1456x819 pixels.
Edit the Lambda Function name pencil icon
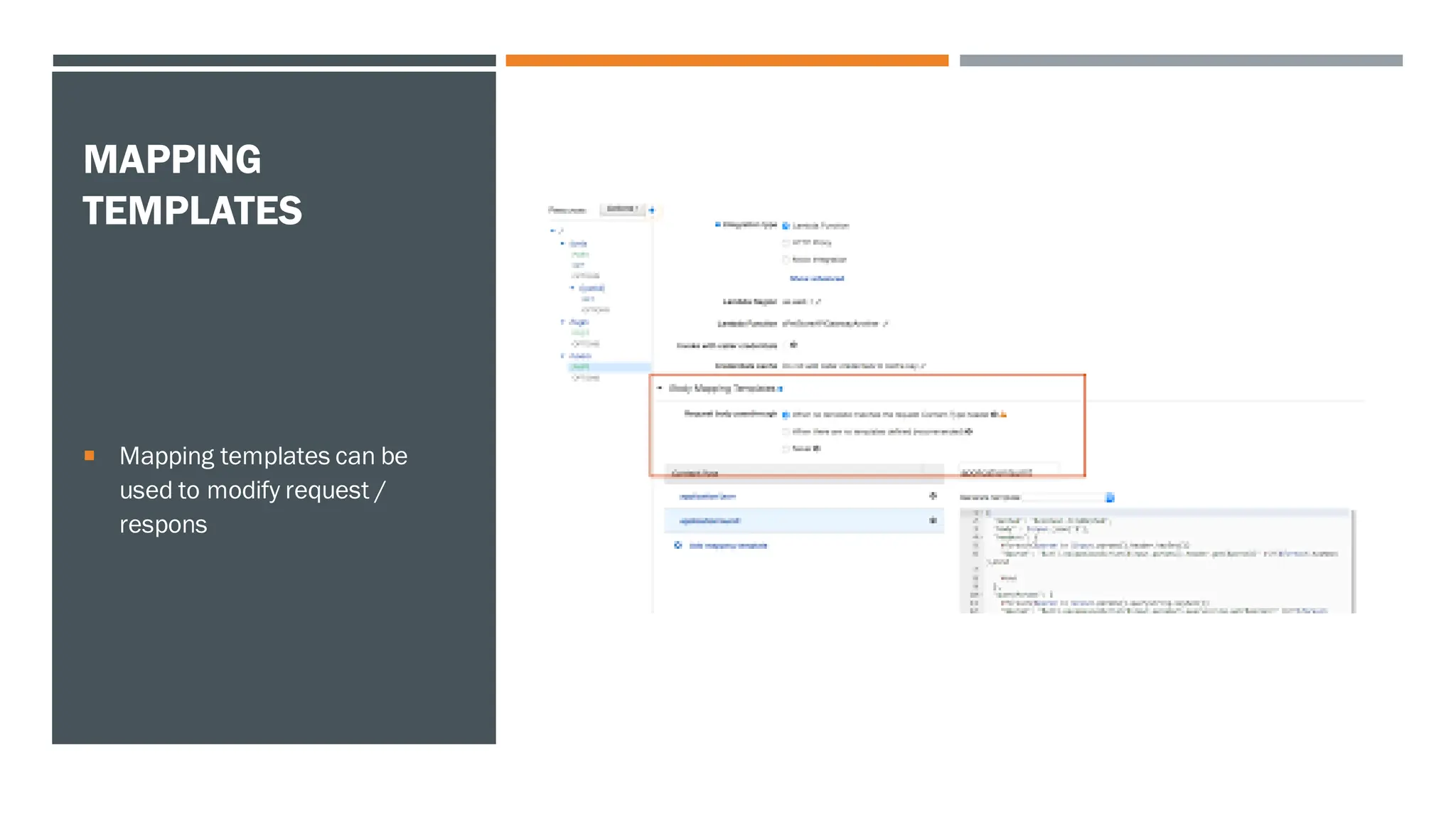click(x=885, y=324)
